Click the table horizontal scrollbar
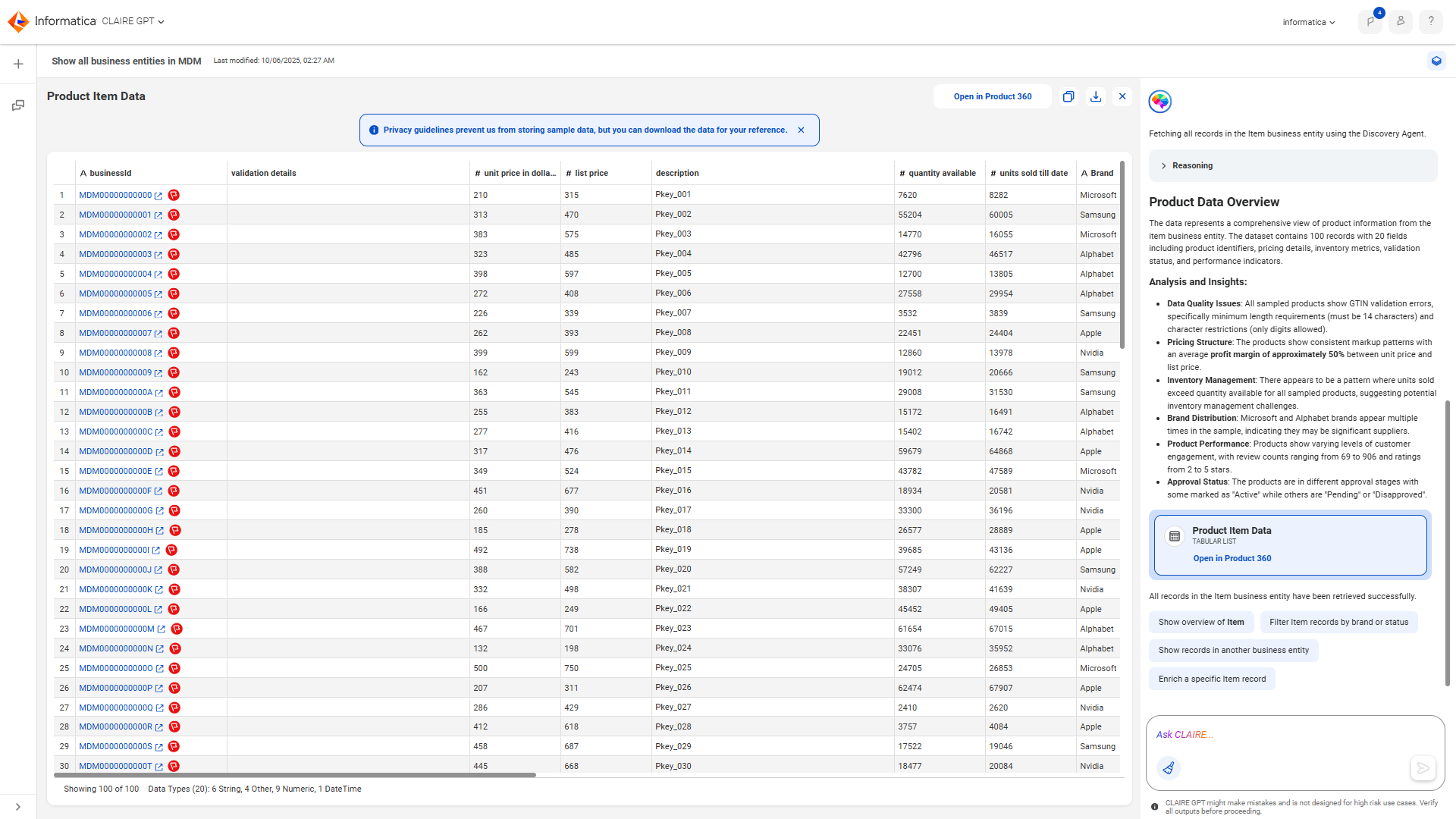Image resolution: width=1456 pixels, height=819 pixels. 295,775
